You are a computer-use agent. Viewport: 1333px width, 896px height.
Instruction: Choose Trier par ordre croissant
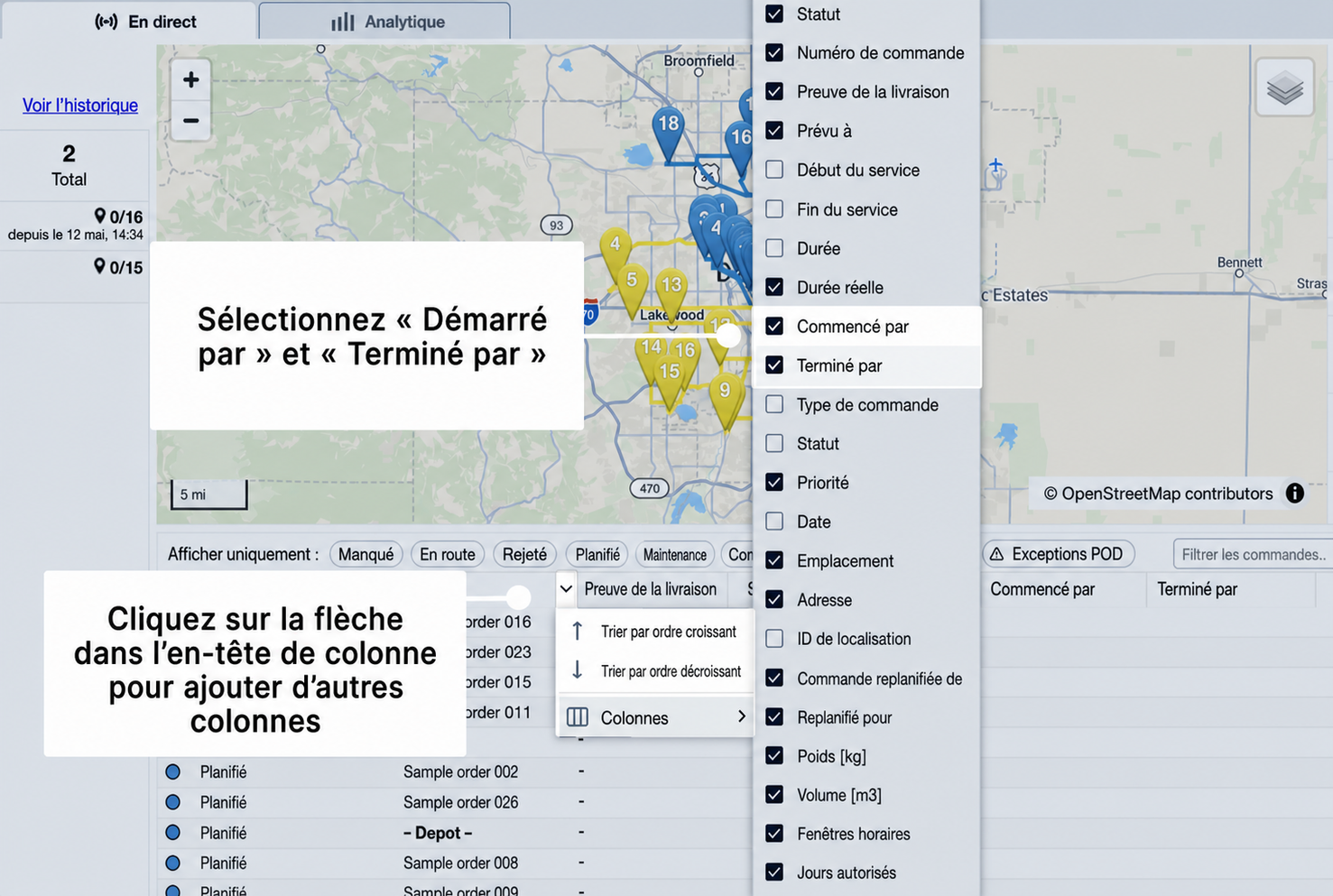655,632
